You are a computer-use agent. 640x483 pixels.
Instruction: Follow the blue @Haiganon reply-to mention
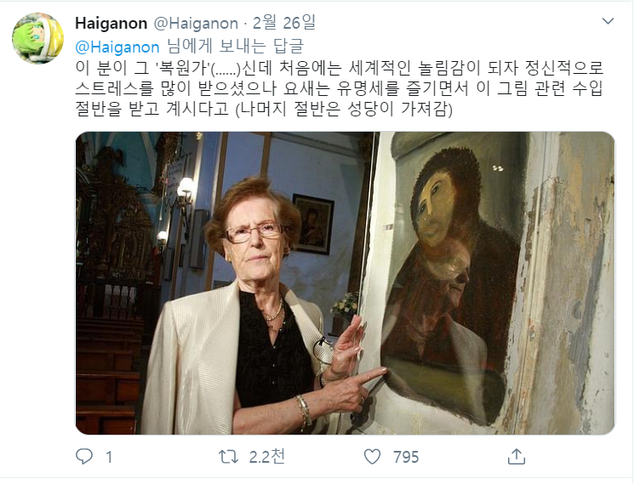(x=117, y=47)
